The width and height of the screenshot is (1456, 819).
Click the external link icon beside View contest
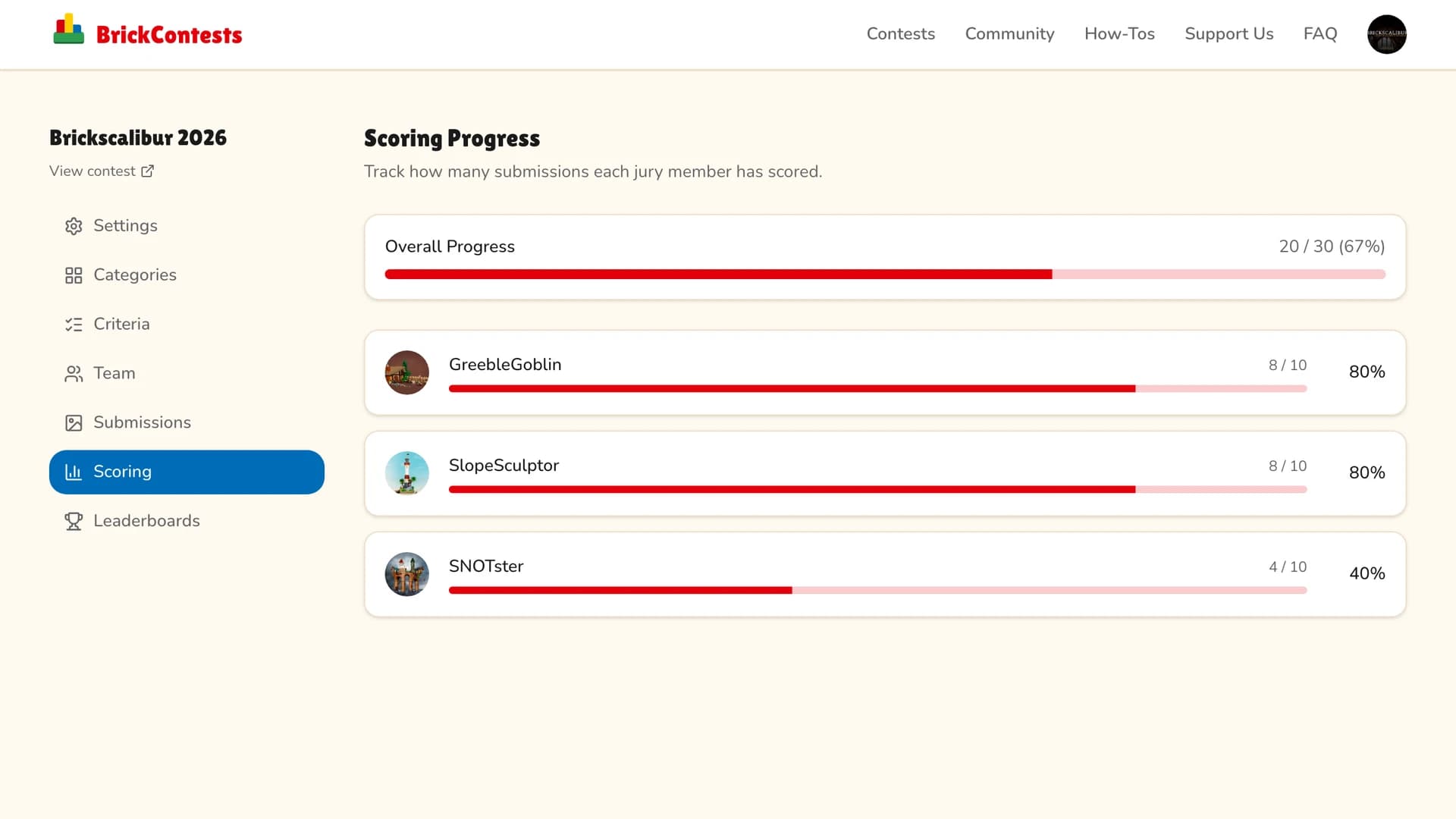pyautogui.click(x=148, y=171)
